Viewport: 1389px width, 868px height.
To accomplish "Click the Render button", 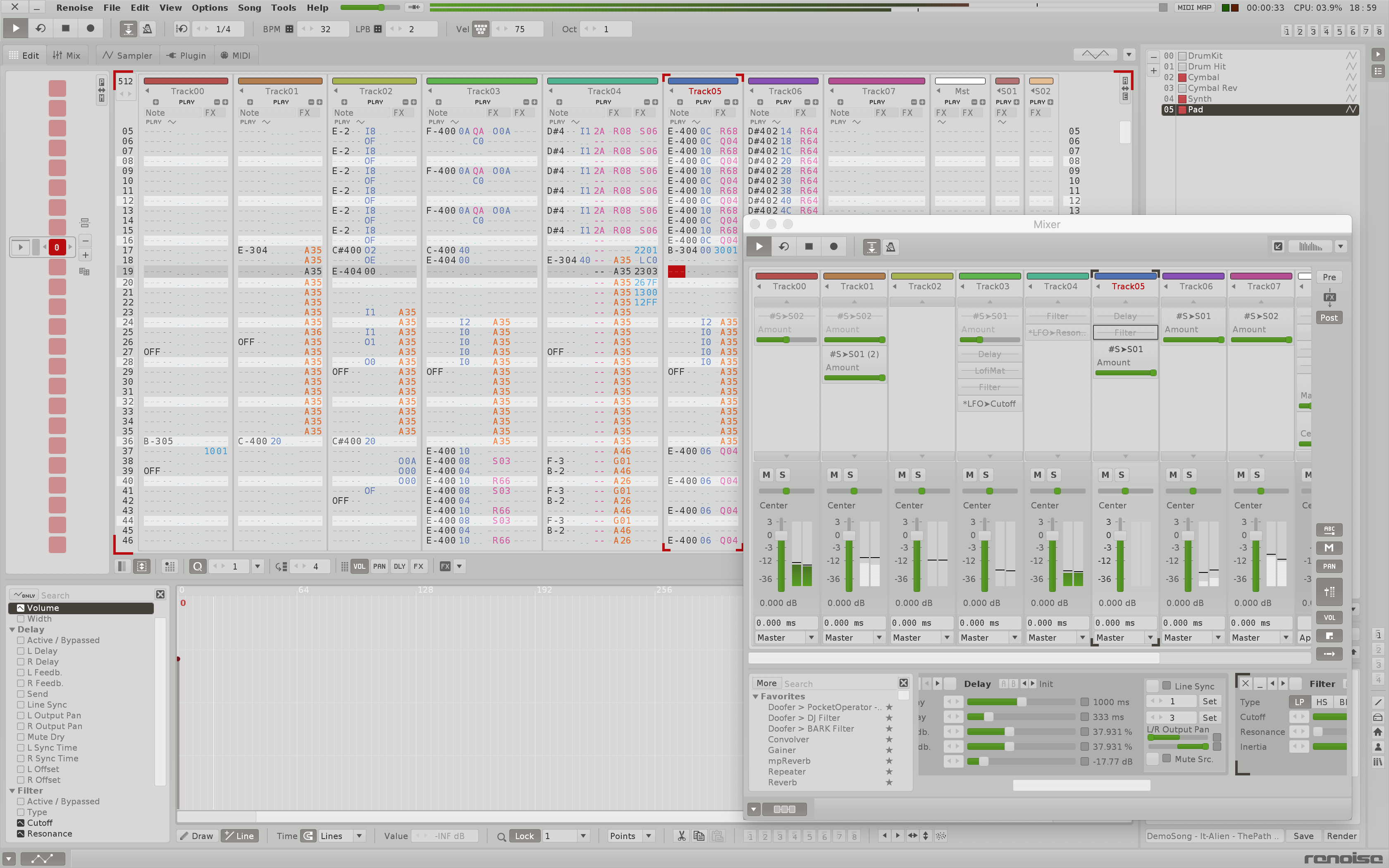I will (x=1341, y=836).
